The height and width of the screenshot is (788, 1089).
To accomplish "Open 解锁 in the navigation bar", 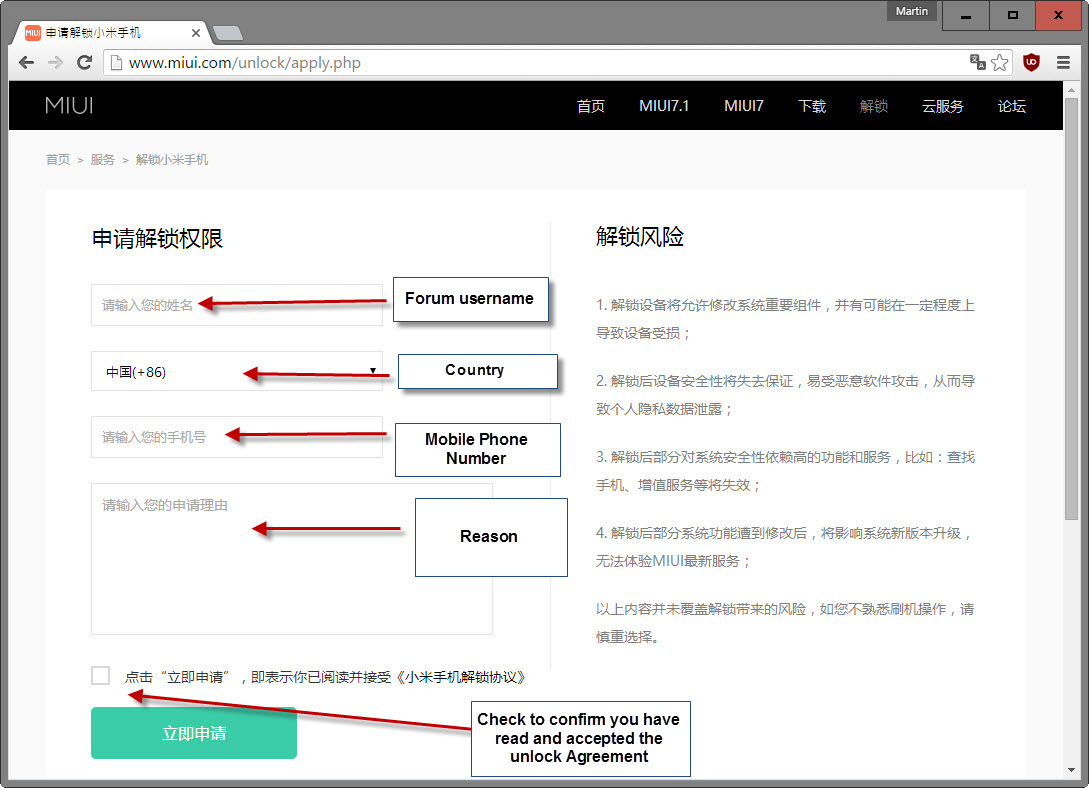I will pos(874,106).
